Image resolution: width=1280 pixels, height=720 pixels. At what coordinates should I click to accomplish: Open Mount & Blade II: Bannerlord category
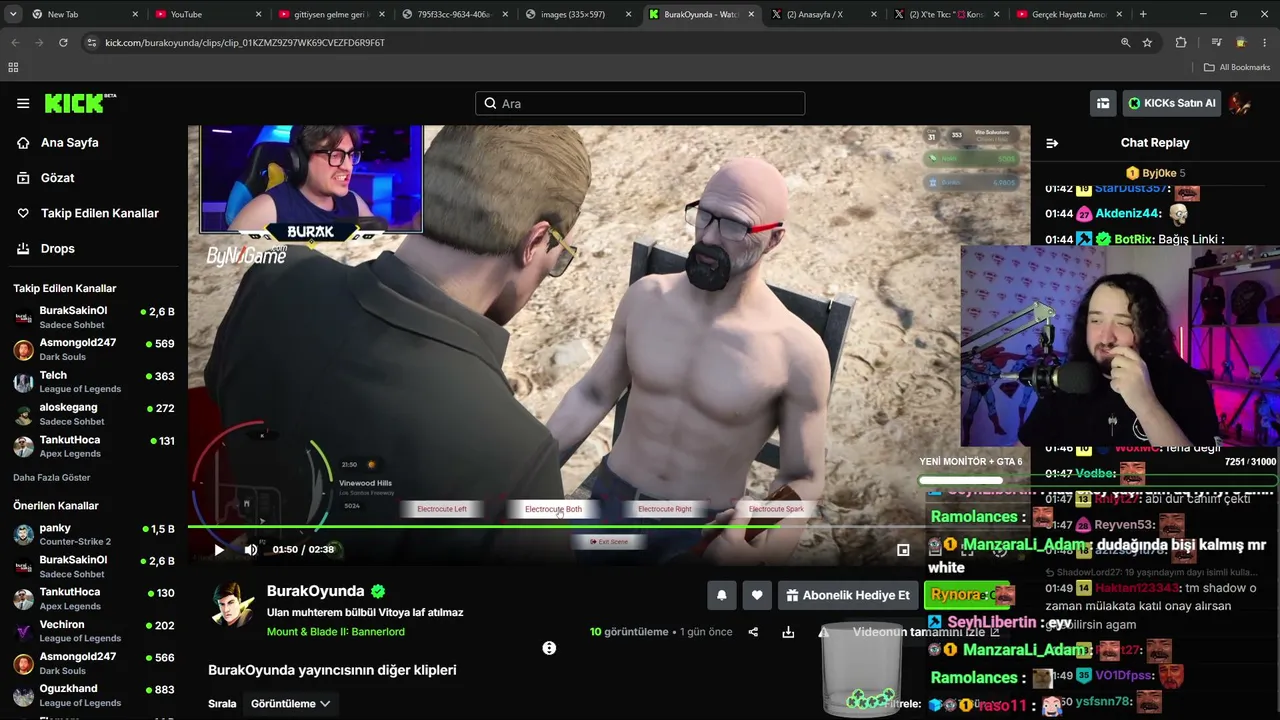pyautogui.click(x=336, y=632)
